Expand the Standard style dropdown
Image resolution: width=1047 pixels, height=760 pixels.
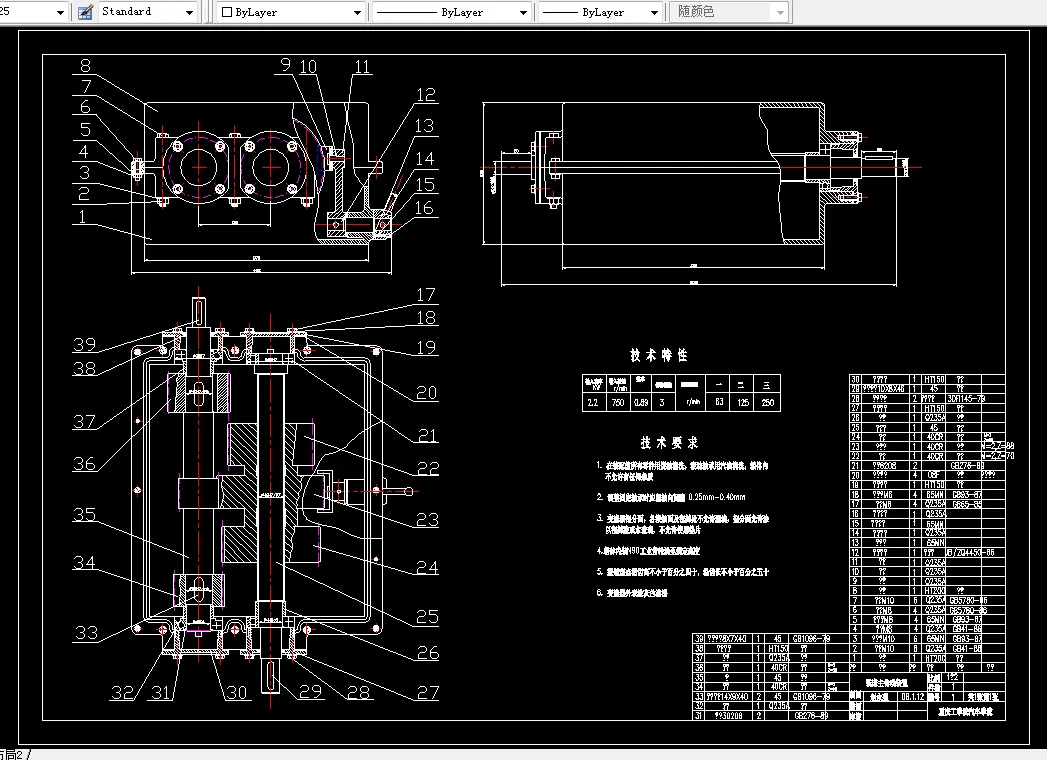(190, 12)
